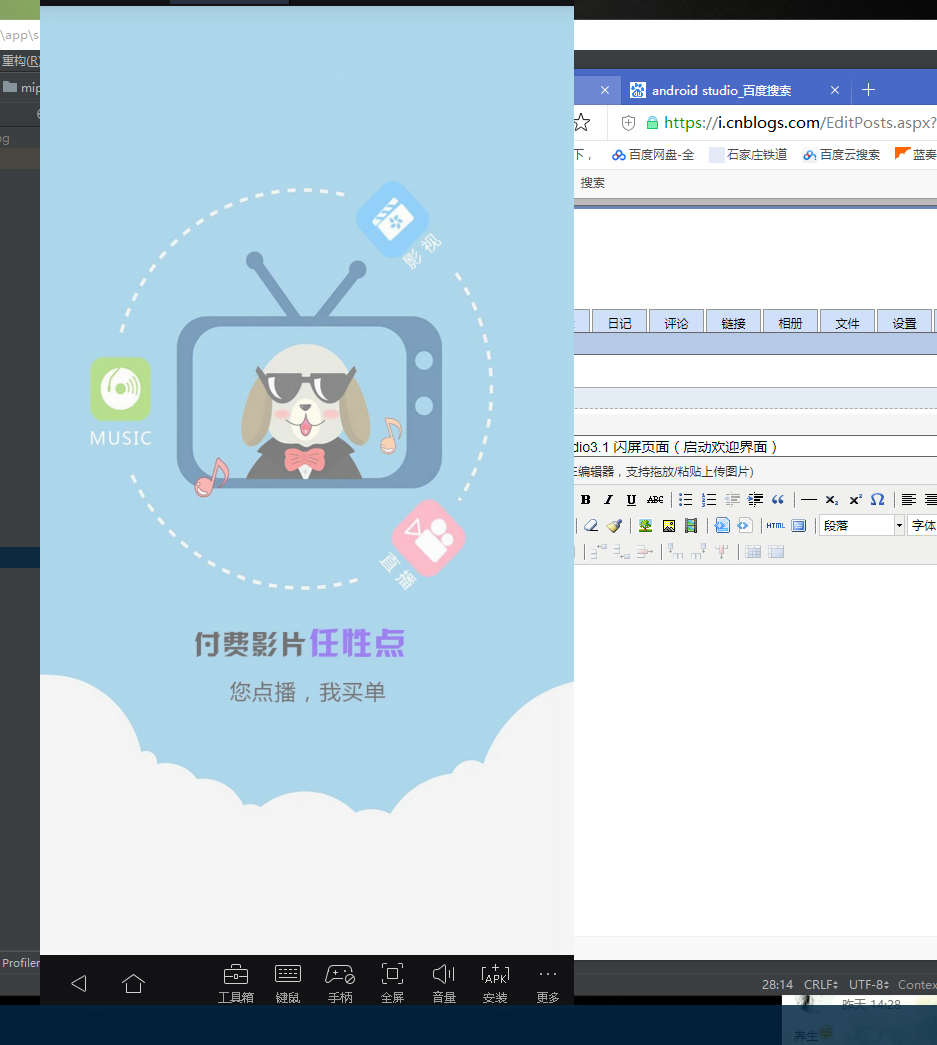Open the 段落 paragraph style dropdown
The width and height of the screenshot is (937, 1045).
[860, 524]
